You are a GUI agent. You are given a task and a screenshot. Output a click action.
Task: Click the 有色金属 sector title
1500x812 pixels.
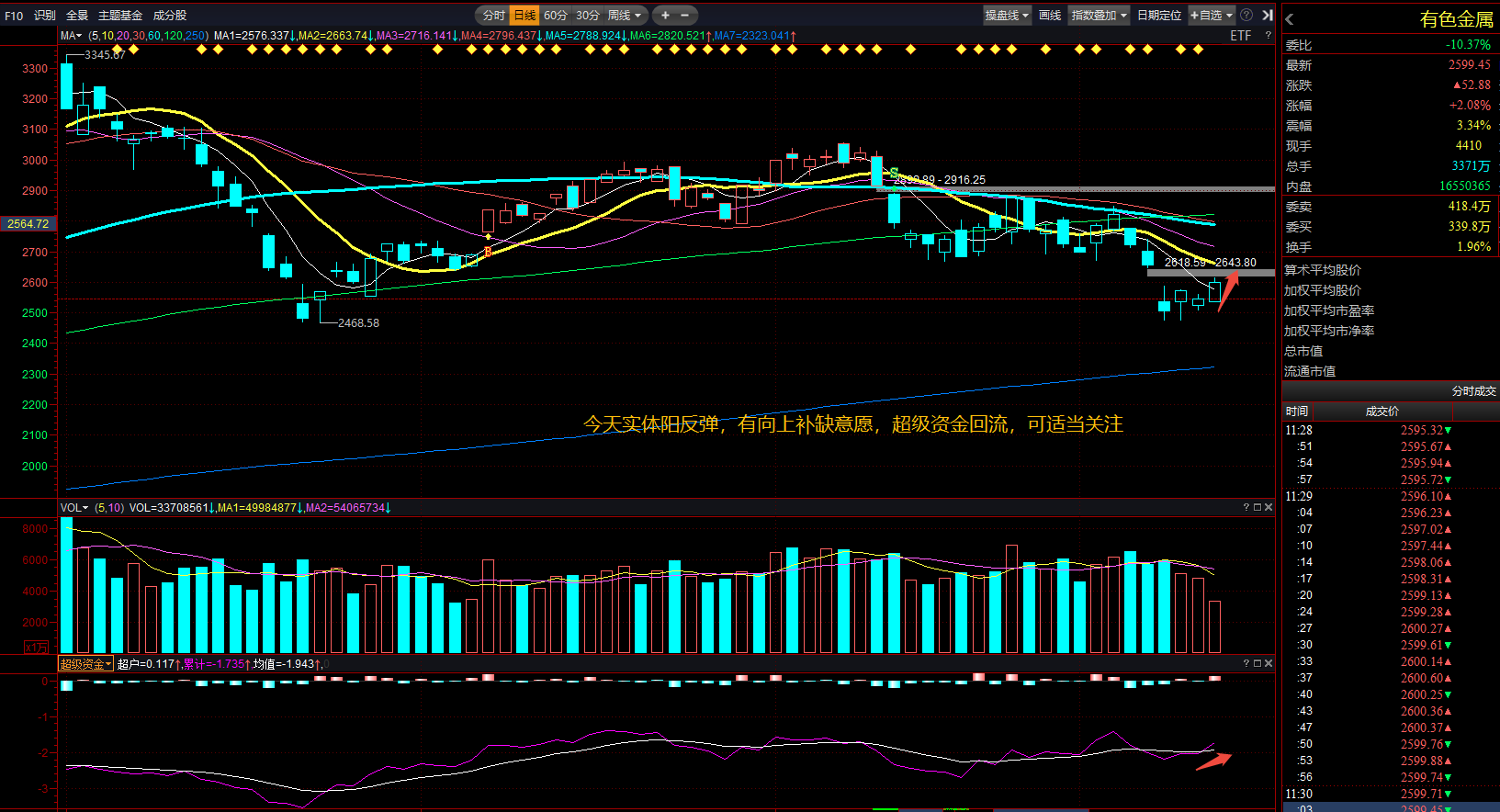1456,19
